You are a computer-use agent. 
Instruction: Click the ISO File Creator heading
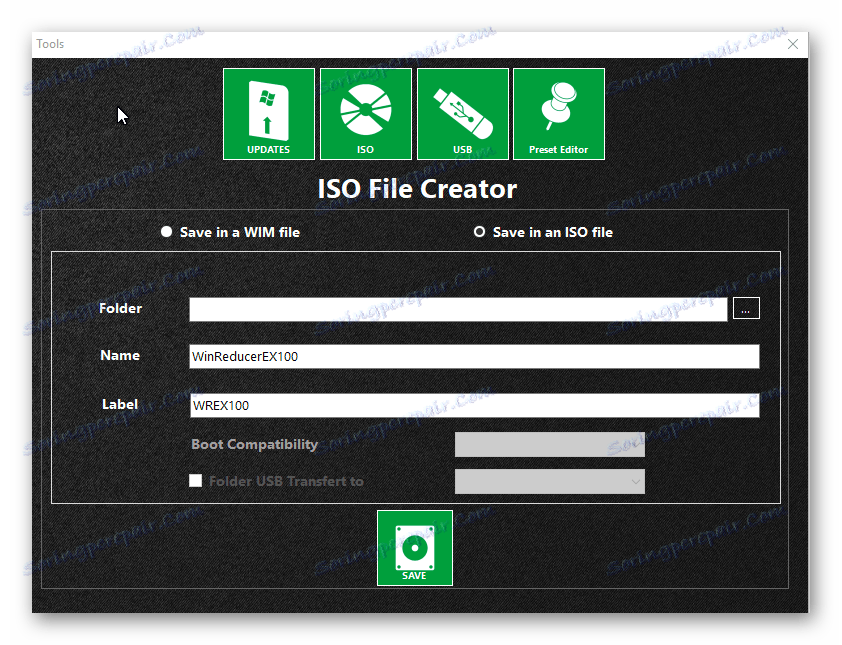416,189
